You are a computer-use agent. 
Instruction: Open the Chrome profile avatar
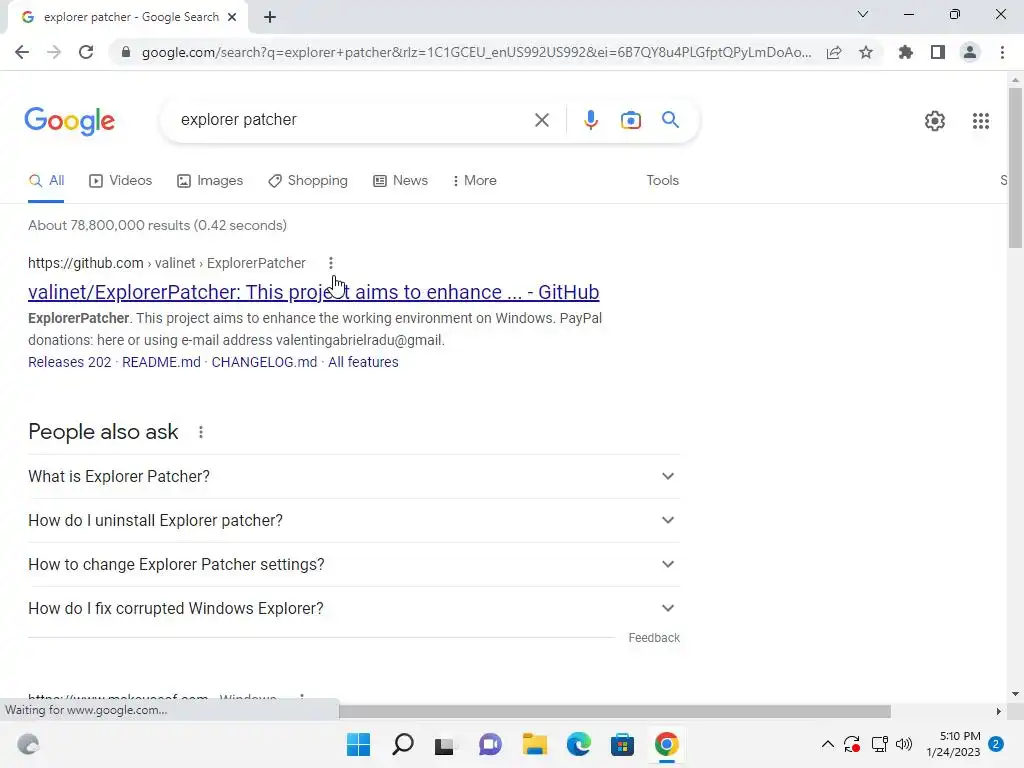(x=970, y=52)
